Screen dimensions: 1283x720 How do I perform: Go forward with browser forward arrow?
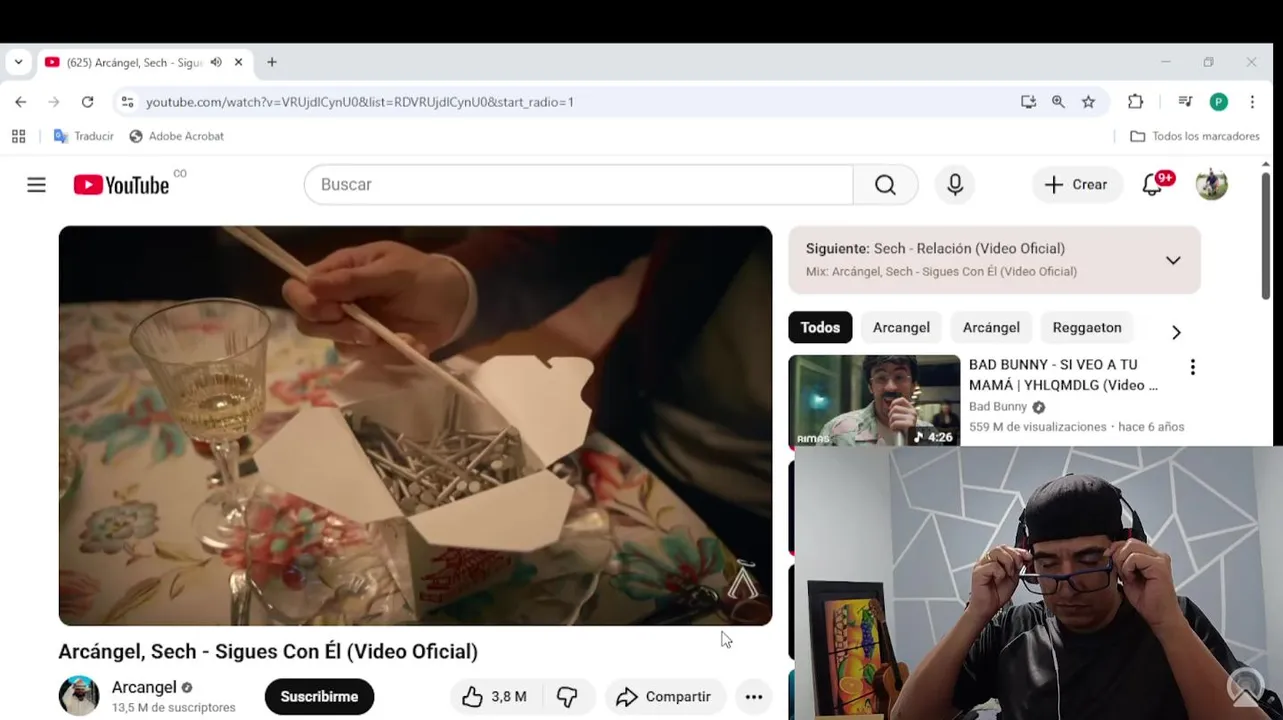[x=54, y=102]
